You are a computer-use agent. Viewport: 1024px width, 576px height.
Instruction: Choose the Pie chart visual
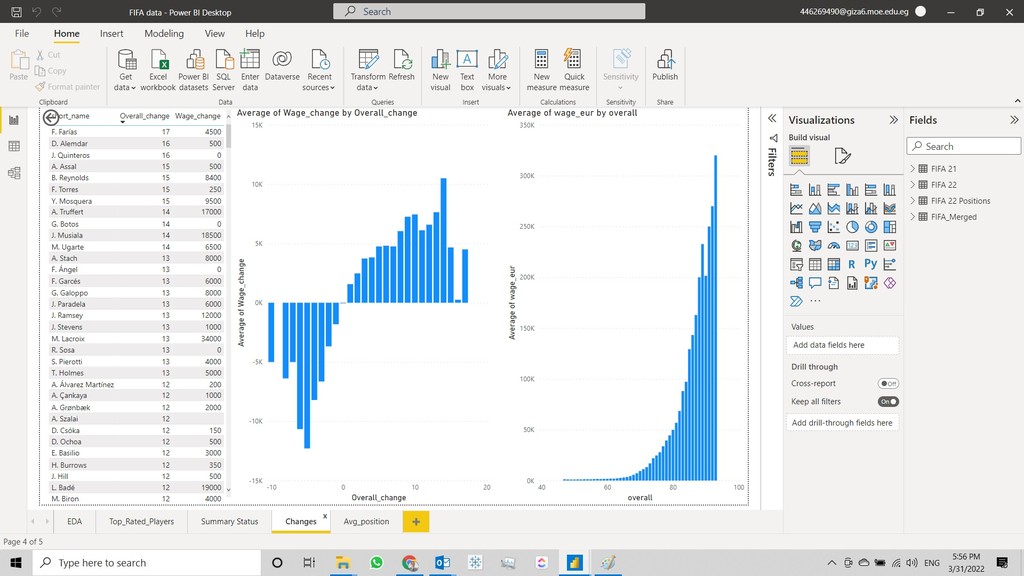852,227
